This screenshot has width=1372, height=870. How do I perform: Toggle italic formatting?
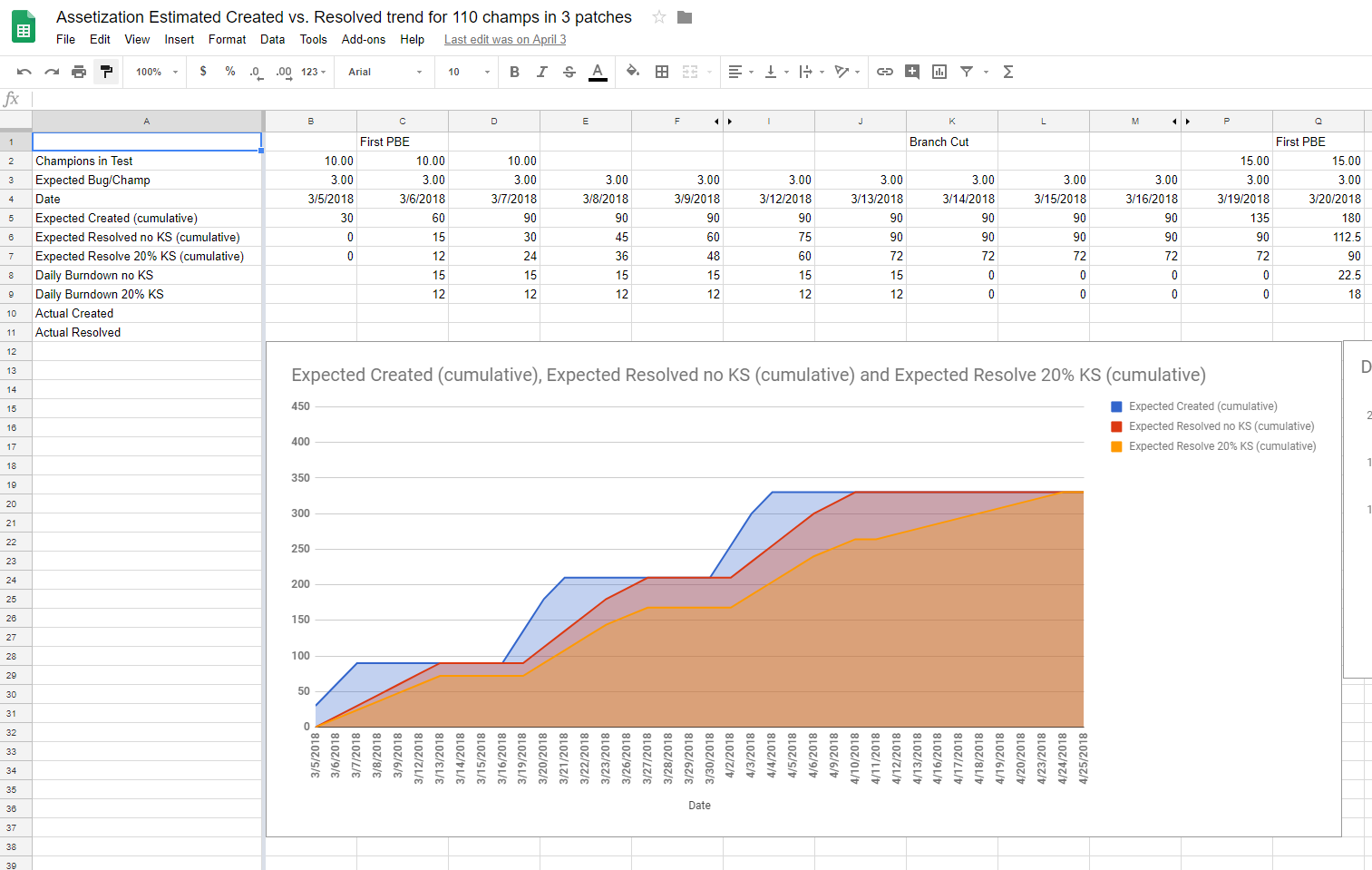(541, 72)
